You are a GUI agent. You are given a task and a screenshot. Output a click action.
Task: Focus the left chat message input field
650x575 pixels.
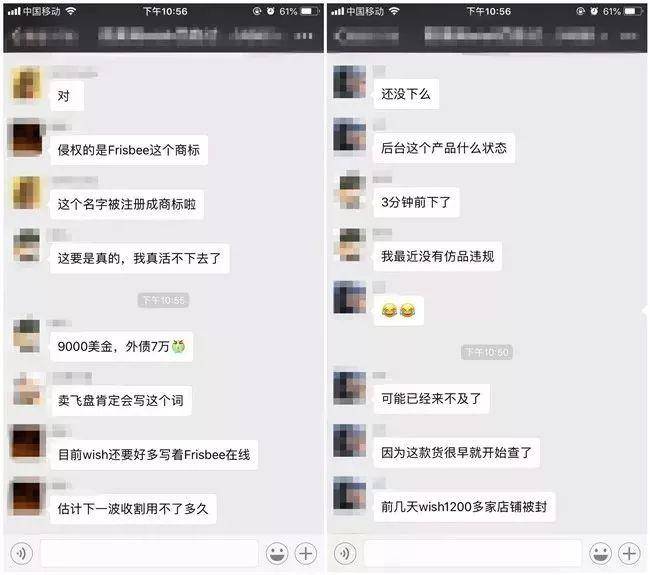pos(149,553)
